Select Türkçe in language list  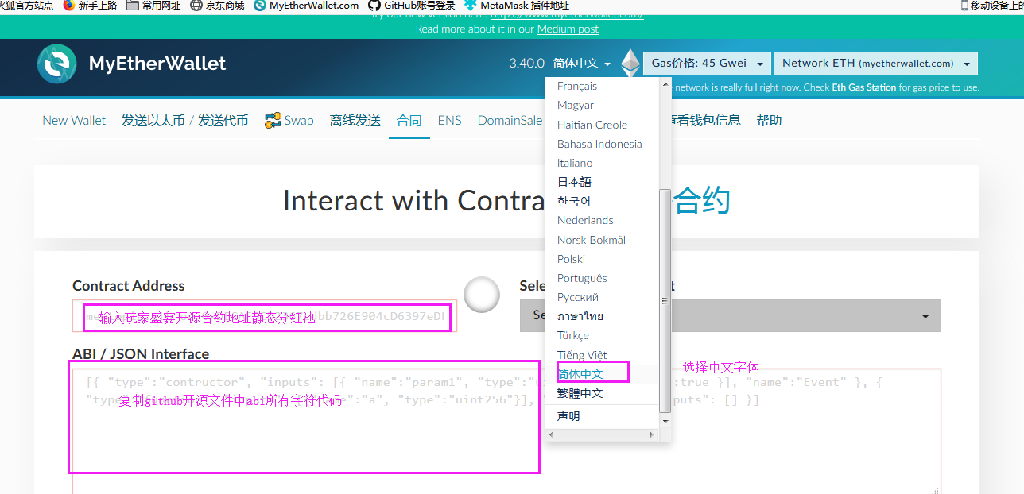pyautogui.click(x=573, y=335)
